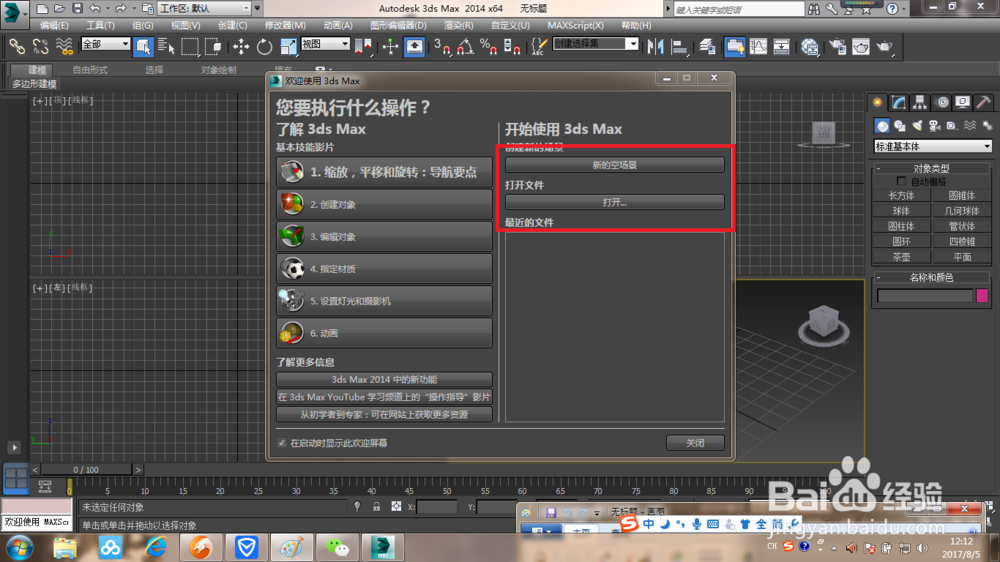Open Select by Name list tool
The image size is (1000, 562).
tap(166, 47)
